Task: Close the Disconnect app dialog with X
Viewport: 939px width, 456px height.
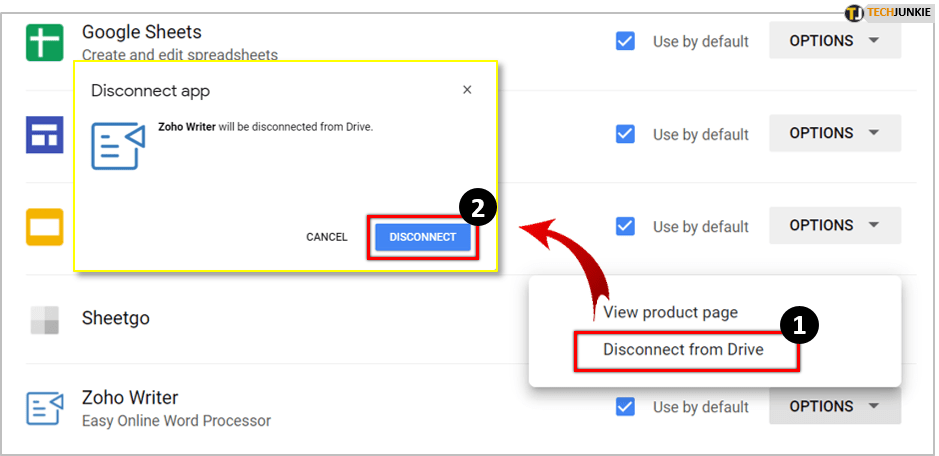Action: (x=467, y=90)
